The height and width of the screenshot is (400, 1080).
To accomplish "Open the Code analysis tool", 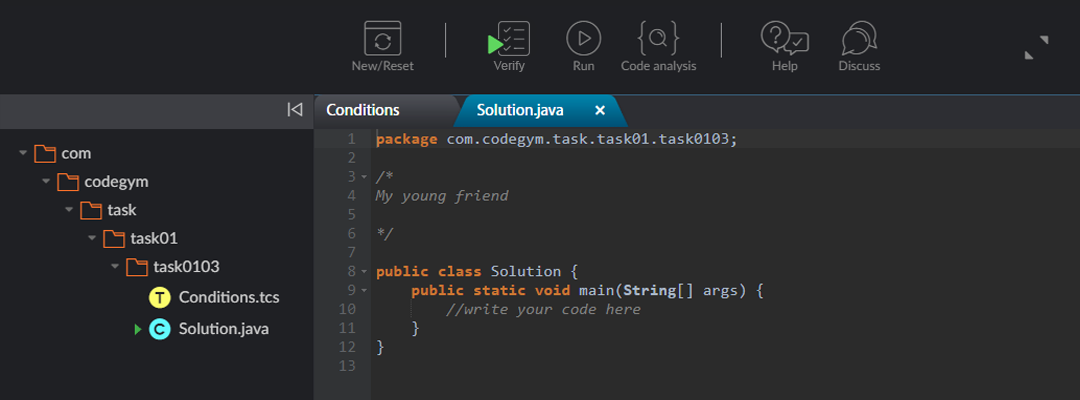I will point(658,38).
